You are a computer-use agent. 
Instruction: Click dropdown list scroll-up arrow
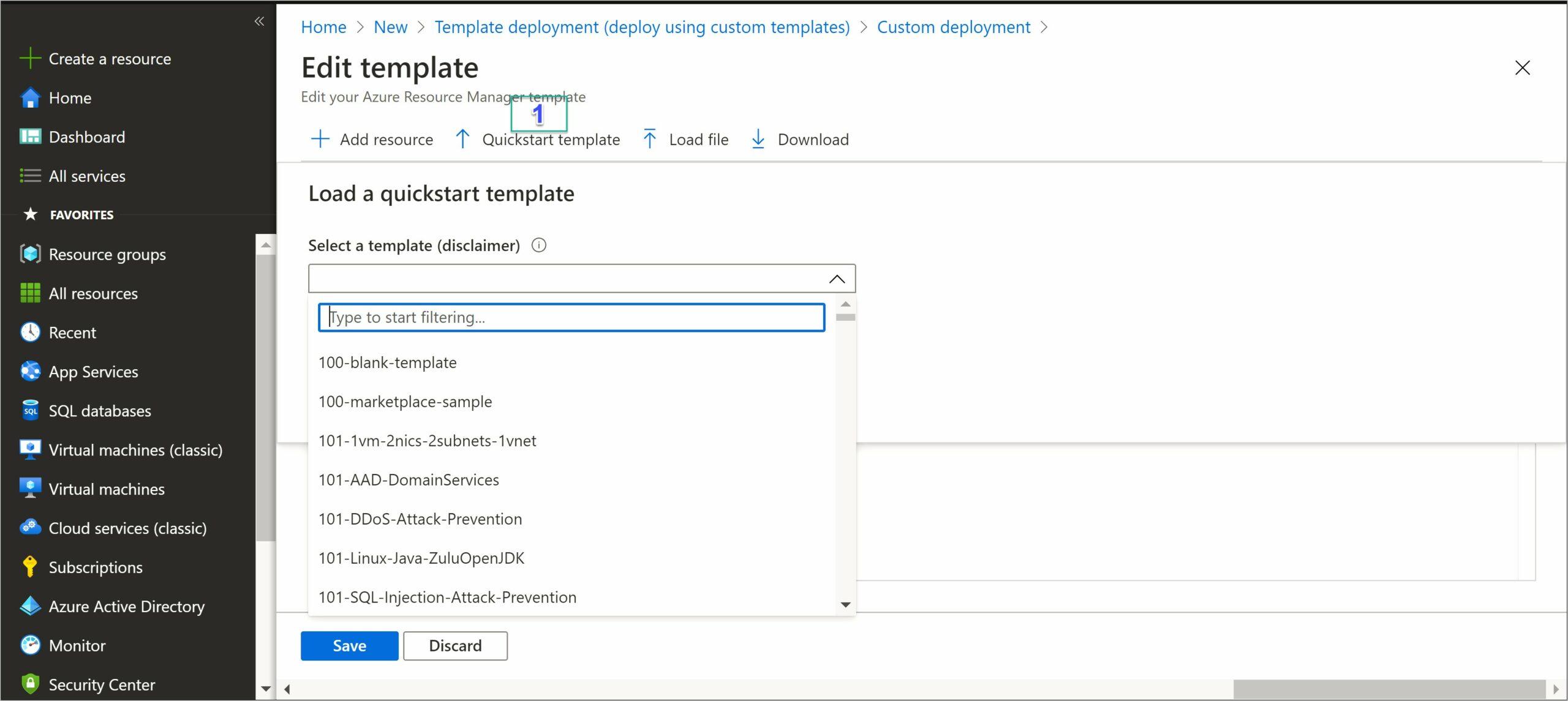click(x=845, y=304)
